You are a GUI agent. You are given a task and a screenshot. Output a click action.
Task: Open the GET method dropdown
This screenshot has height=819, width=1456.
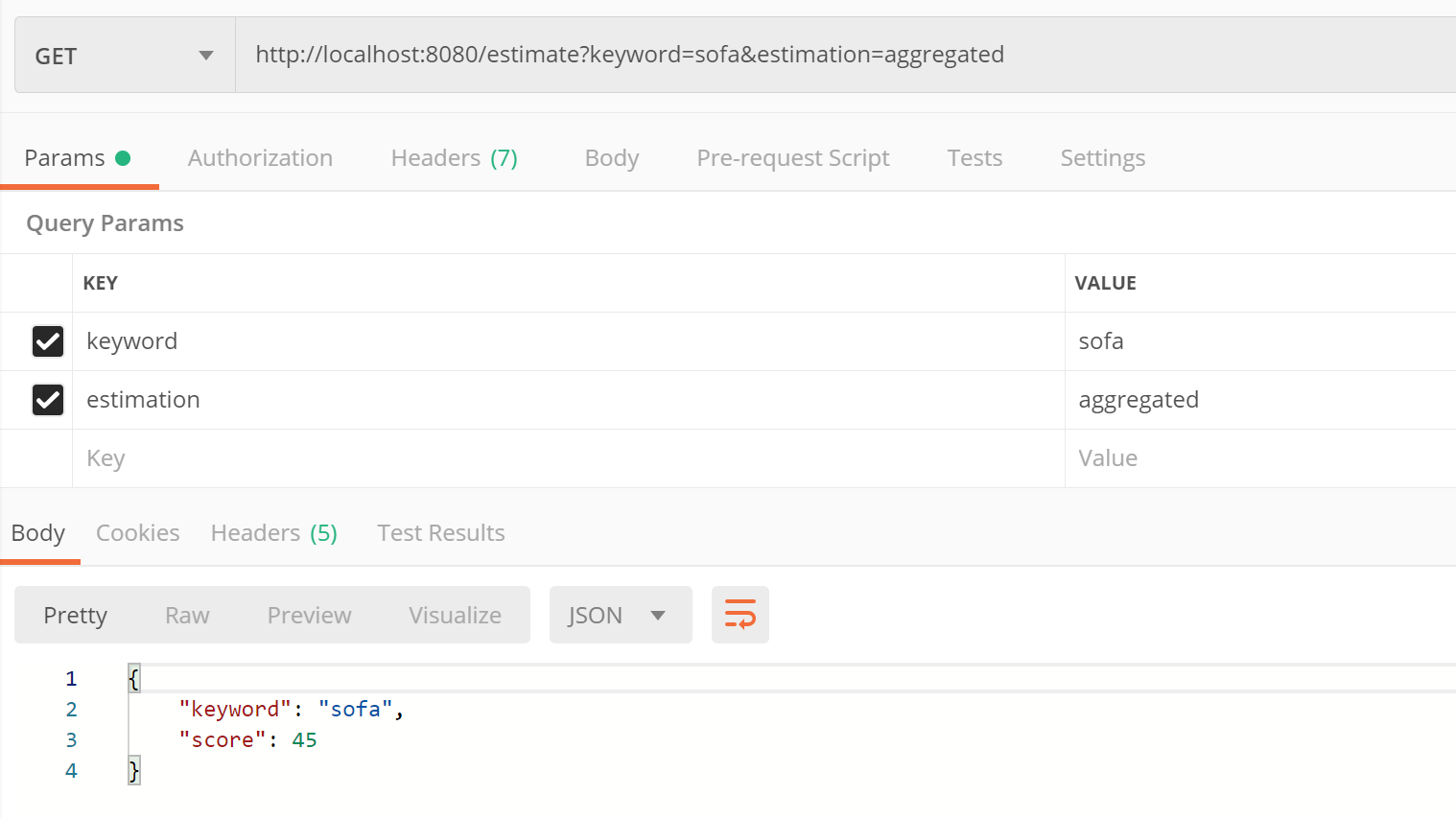point(125,56)
